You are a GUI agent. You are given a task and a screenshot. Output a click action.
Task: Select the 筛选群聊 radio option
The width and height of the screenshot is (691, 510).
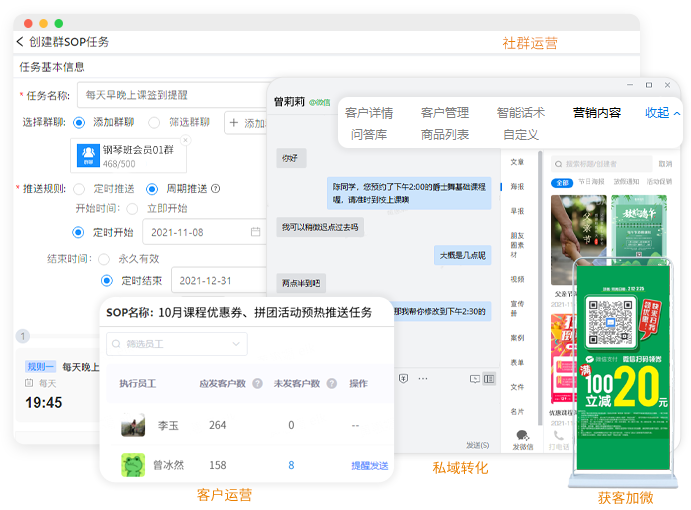(154, 122)
